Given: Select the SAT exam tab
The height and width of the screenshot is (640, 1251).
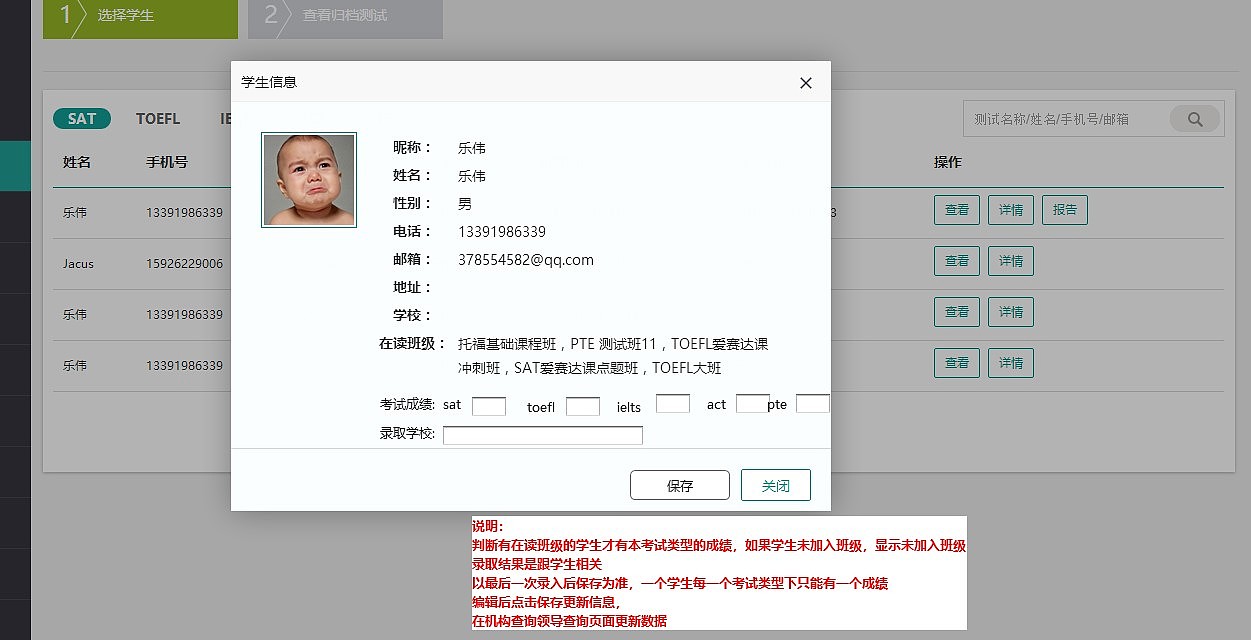Looking at the screenshot, I should coord(81,118).
